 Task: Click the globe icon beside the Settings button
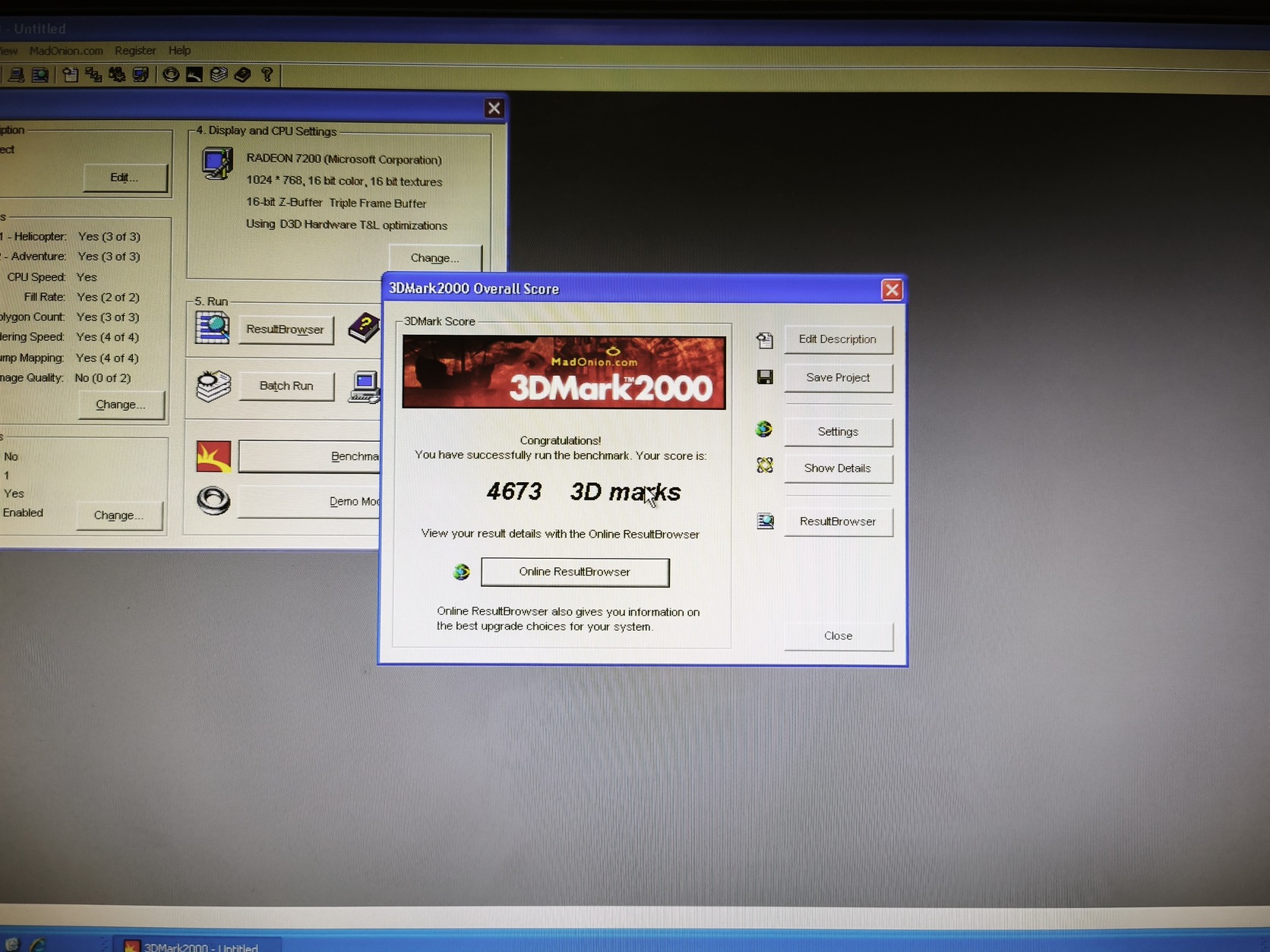764,430
